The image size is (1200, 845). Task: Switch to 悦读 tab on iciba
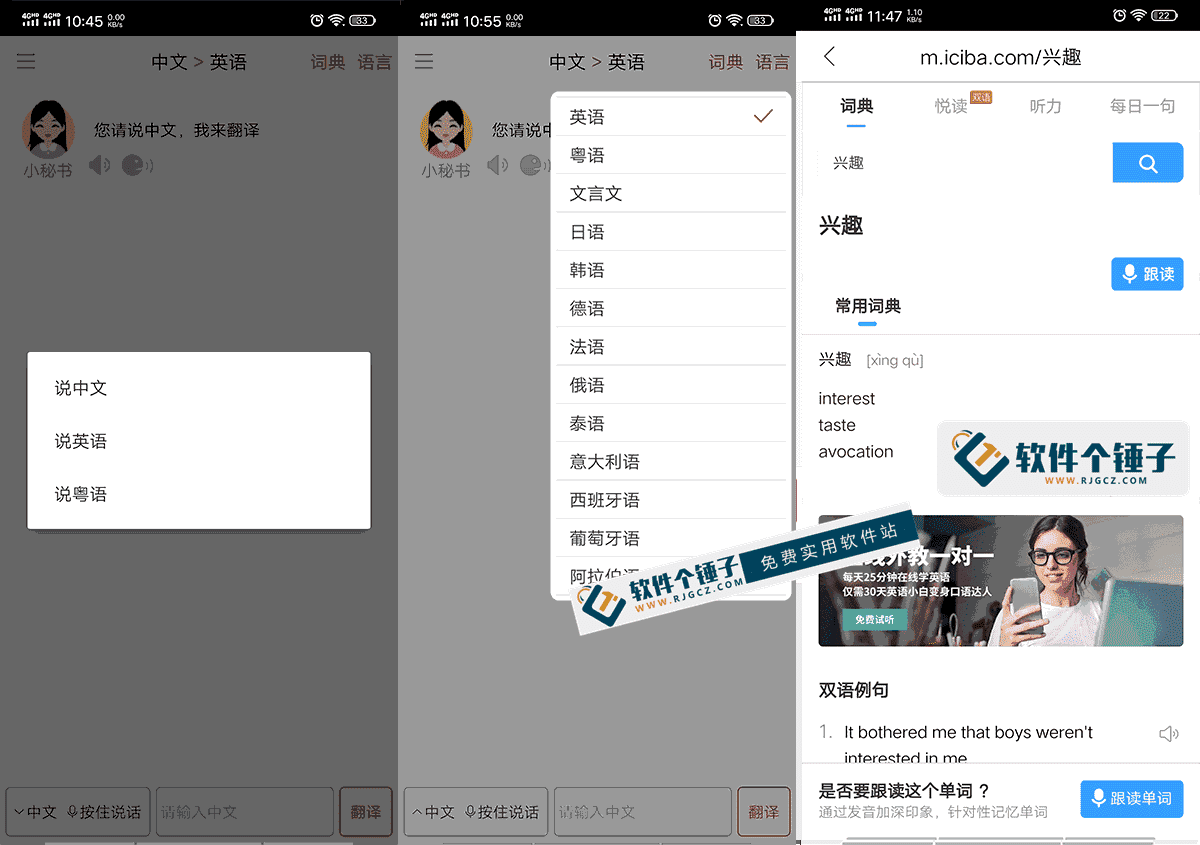(x=951, y=106)
